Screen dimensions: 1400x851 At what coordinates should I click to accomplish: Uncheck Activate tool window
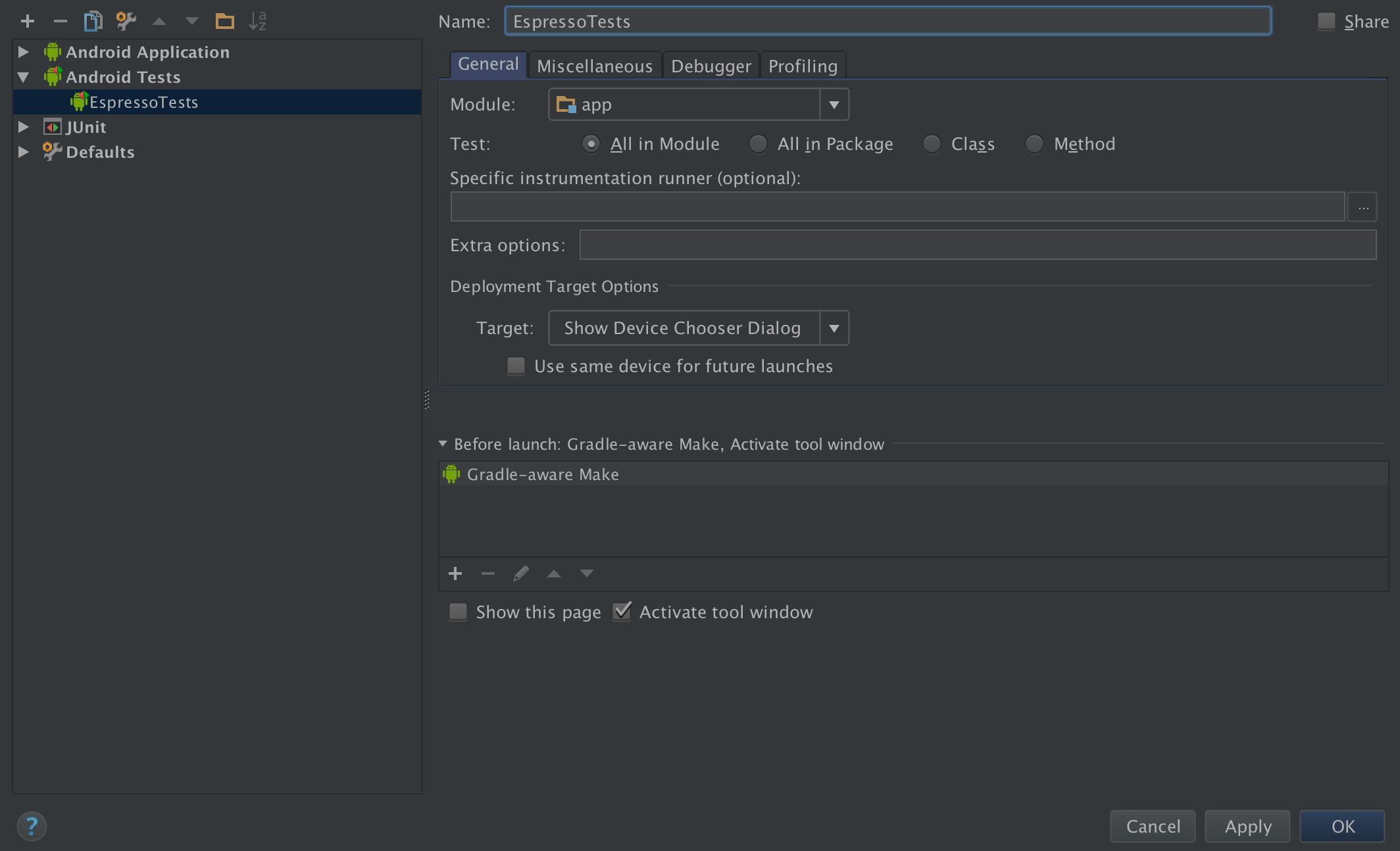(621, 611)
